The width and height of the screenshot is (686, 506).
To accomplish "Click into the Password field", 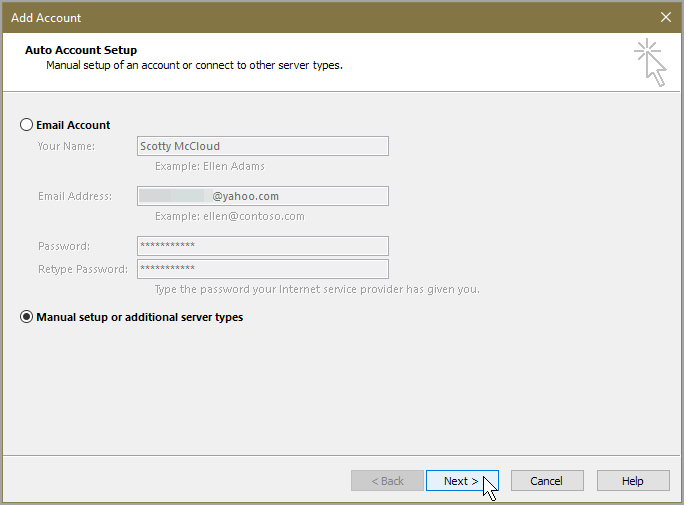I will point(262,246).
